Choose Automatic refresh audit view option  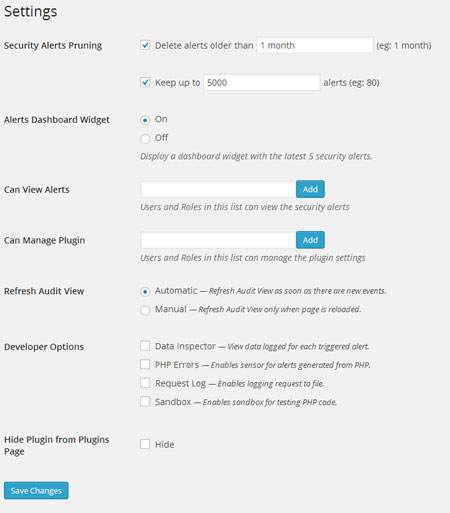[x=145, y=292]
